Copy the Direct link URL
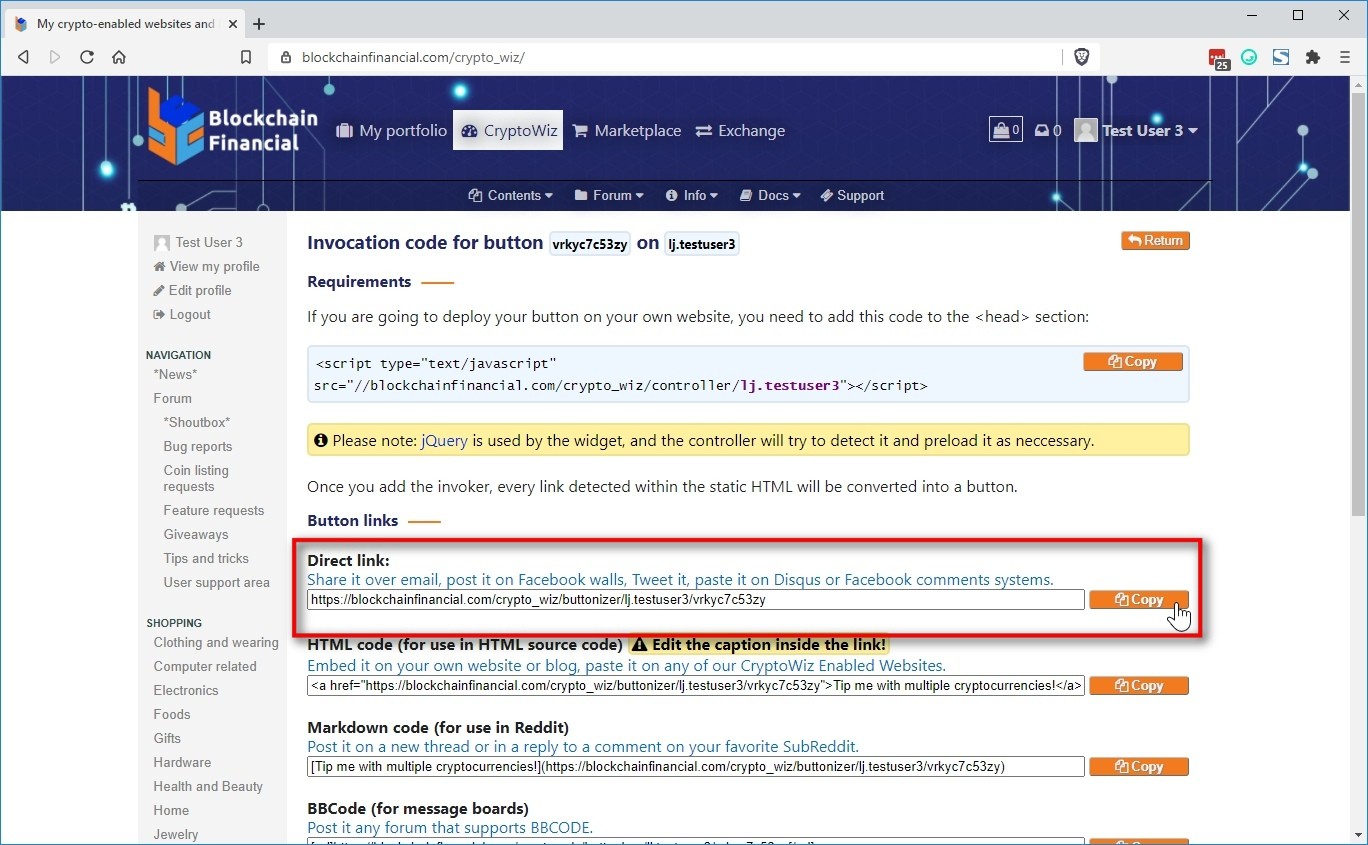The height and width of the screenshot is (845, 1368). 1138,600
